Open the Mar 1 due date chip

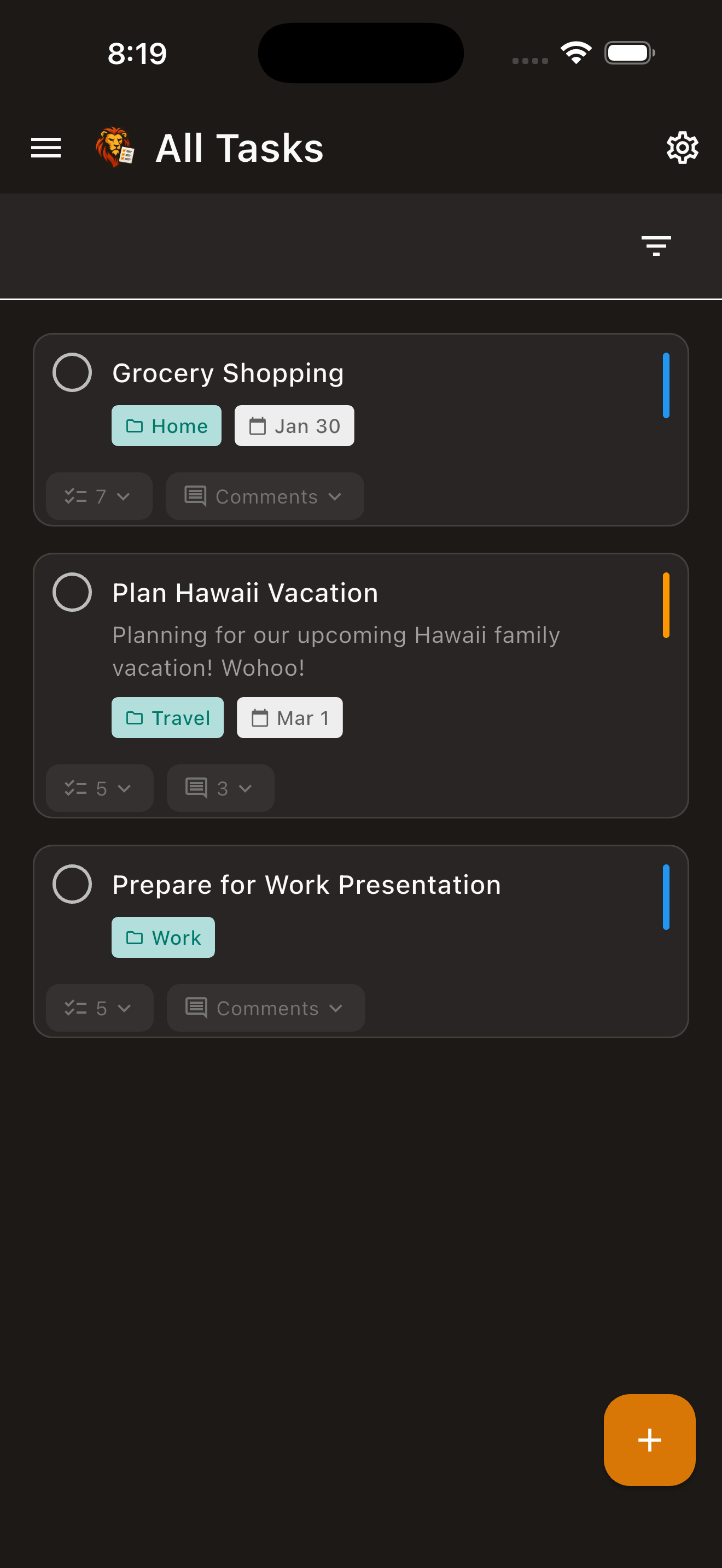pyautogui.click(x=290, y=718)
